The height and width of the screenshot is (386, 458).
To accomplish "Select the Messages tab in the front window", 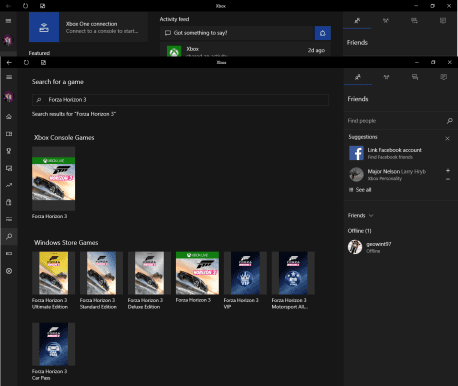I will tap(415, 77).
